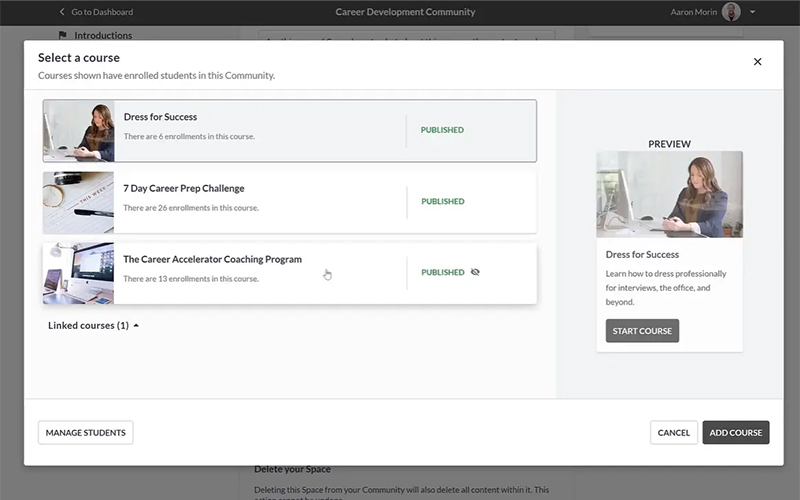800x500 pixels.
Task: Click the back arrow next to Go to Dashboard
Action: (x=62, y=12)
